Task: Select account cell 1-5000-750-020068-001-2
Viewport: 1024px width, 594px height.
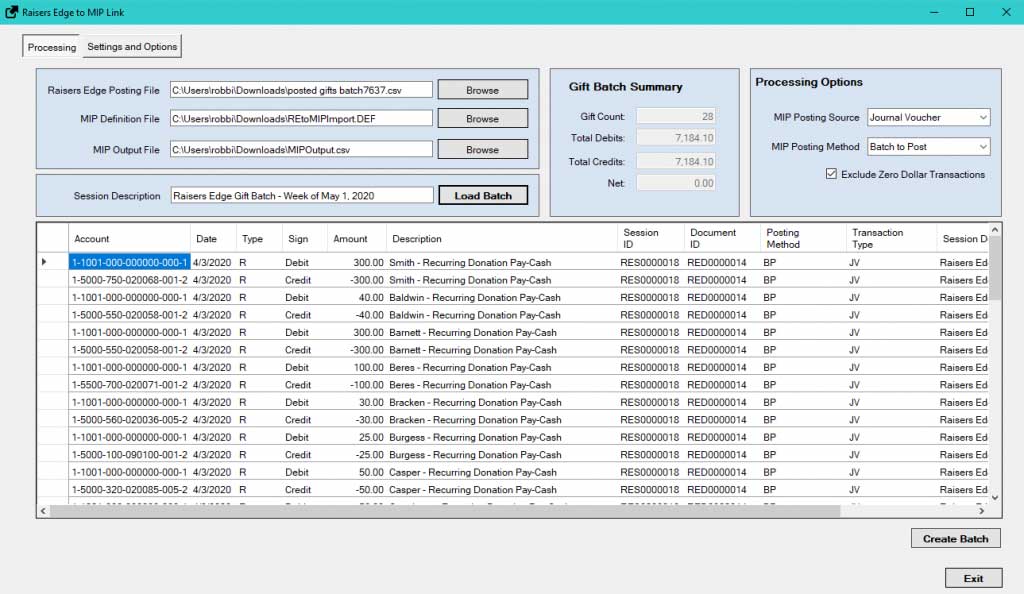Action: [129, 280]
